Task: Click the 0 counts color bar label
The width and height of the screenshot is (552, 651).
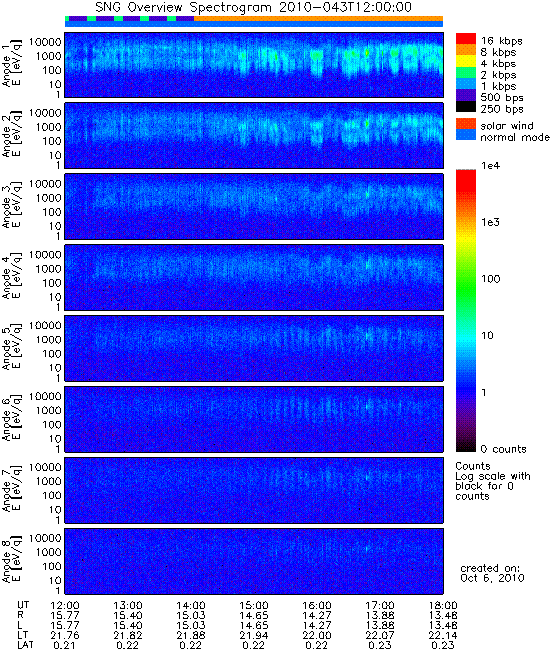Action: [x=503, y=449]
